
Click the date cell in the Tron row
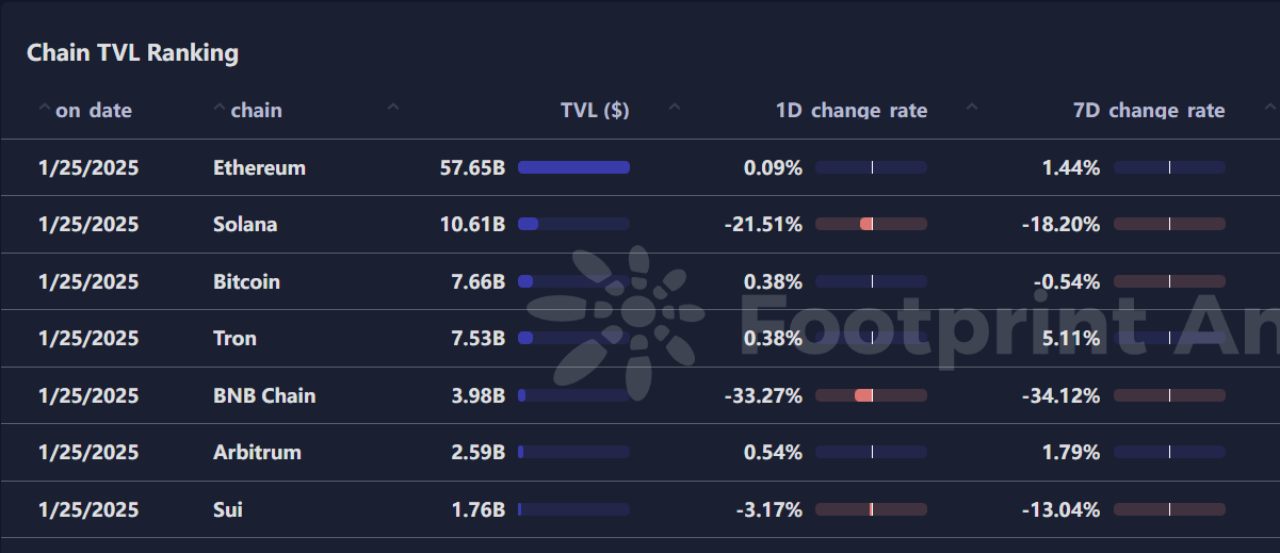(88, 338)
